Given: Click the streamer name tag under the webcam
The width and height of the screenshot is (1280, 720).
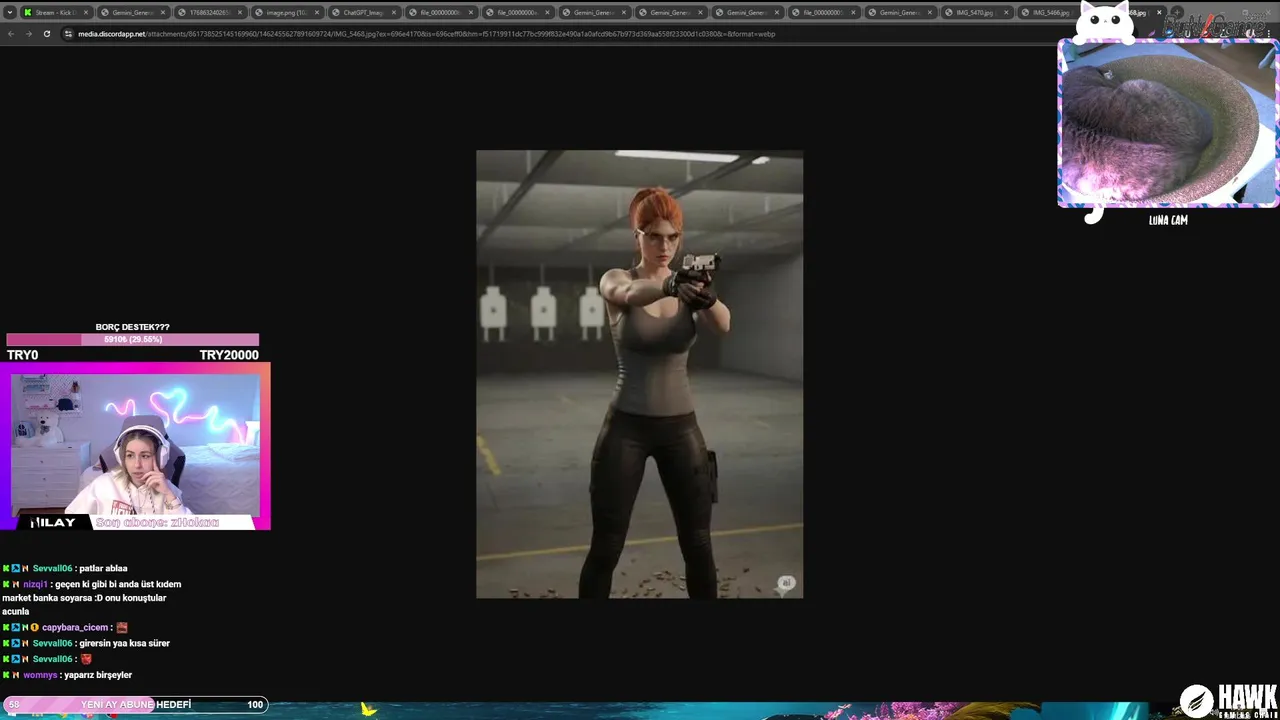Looking at the screenshot, I should coord(53,523).
